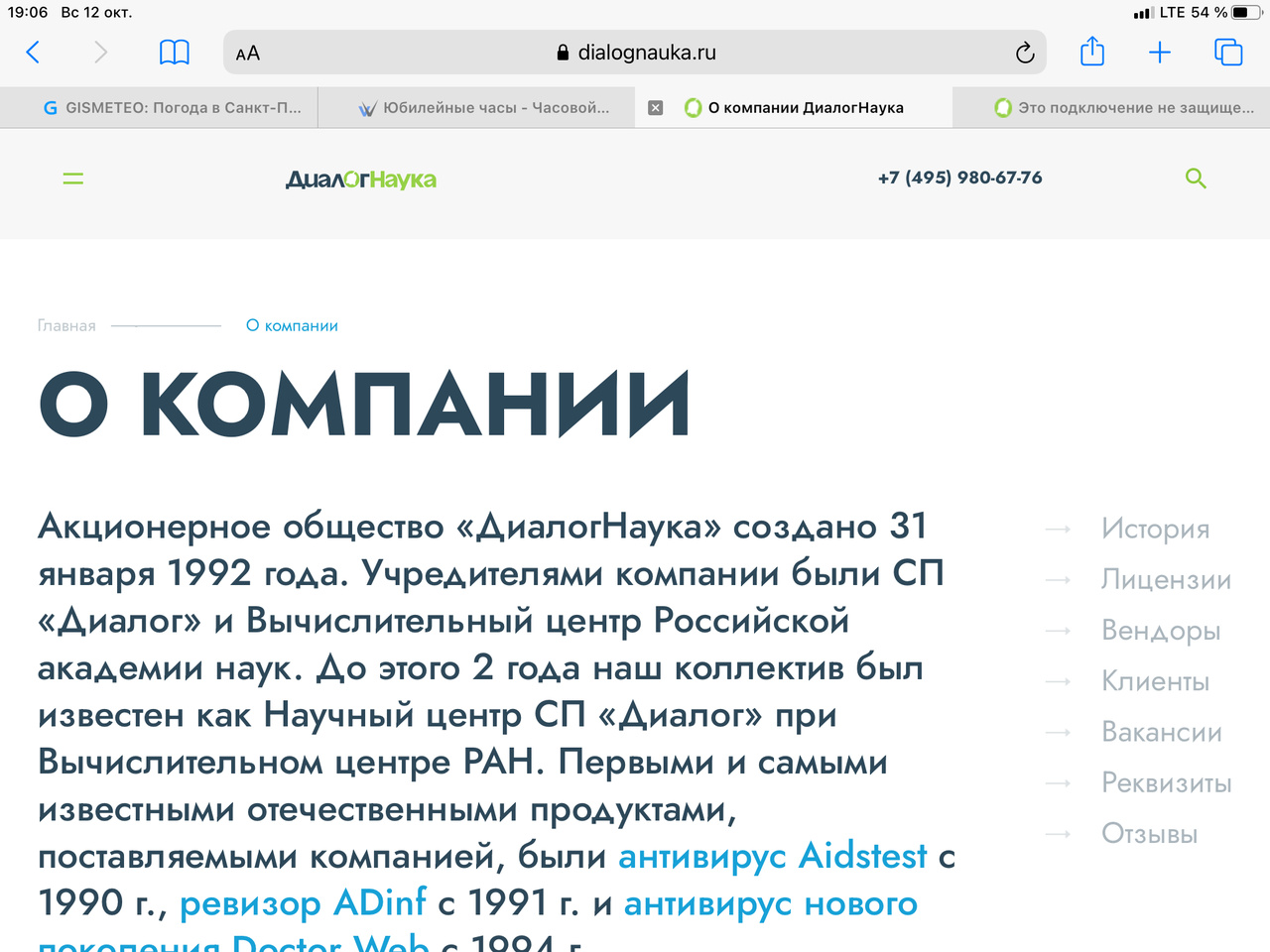Select the unprotected connection warning tab
The width and height of the screenshot is (1270, 952).
coord(1124,108)
